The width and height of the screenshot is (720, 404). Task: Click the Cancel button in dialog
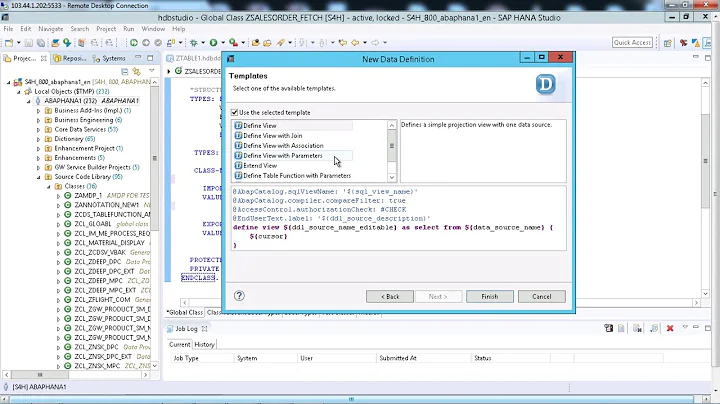tap(541, 297)
